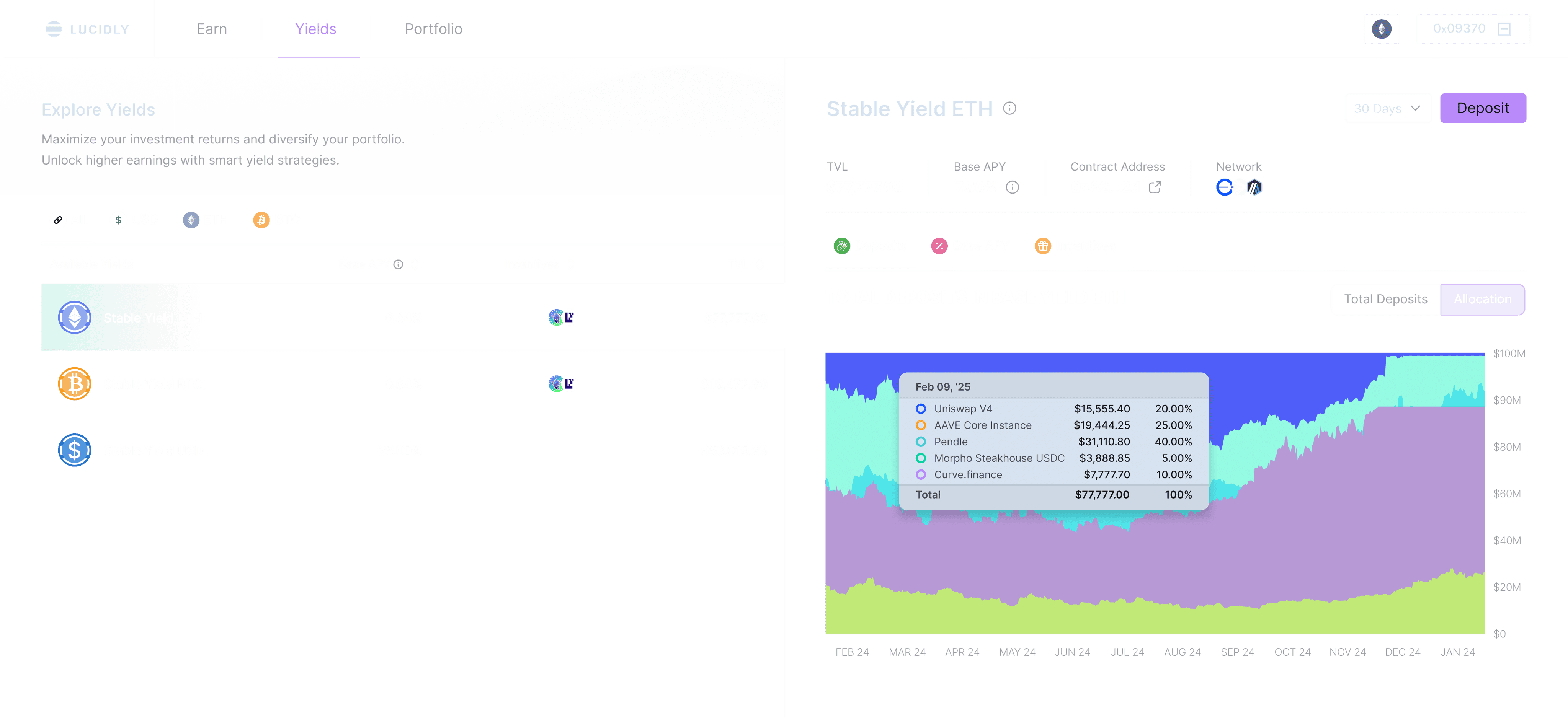This screenshot has width=1568, height=717.
Task: Click the '$100M' y-axis label
Action: click(1509, 353)
